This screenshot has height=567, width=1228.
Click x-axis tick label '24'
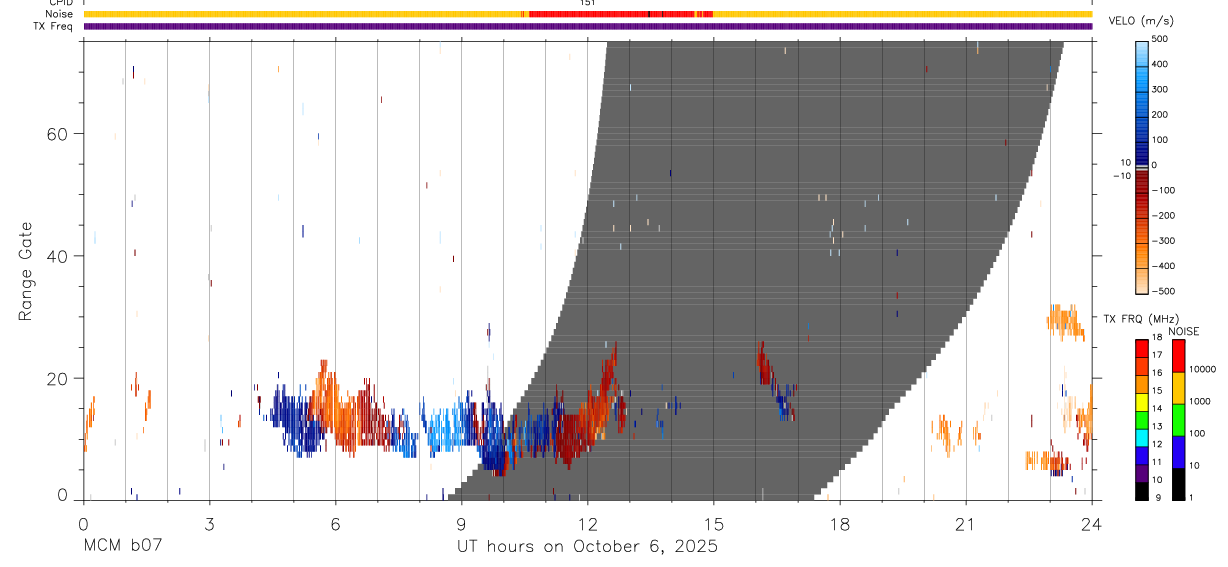(x=1092, y=523)
